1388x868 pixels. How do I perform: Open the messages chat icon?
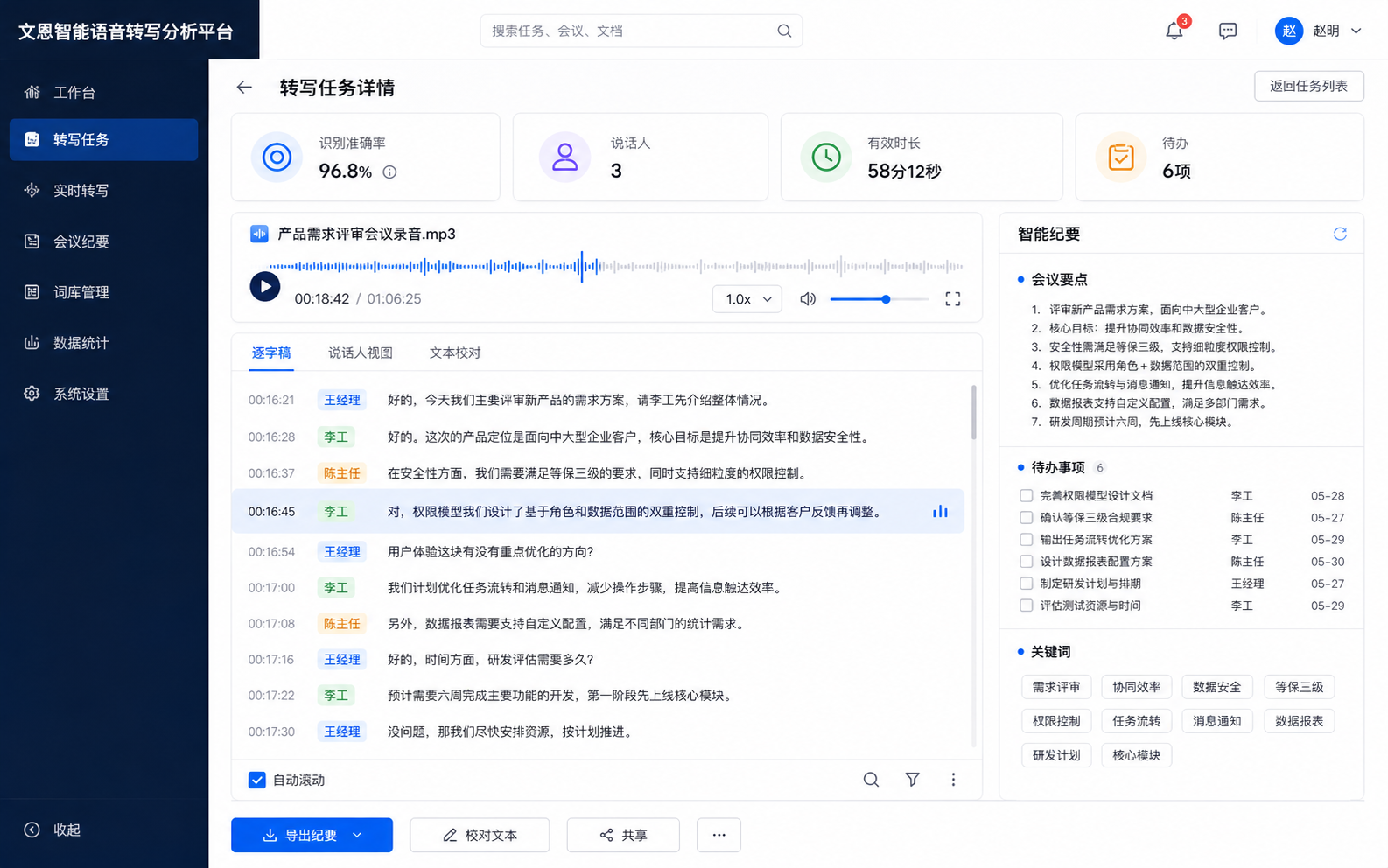[1228, 31]
